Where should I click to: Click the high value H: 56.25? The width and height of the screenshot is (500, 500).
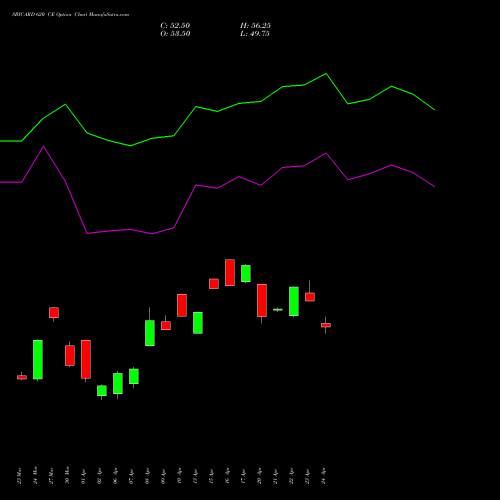(255, 26)
